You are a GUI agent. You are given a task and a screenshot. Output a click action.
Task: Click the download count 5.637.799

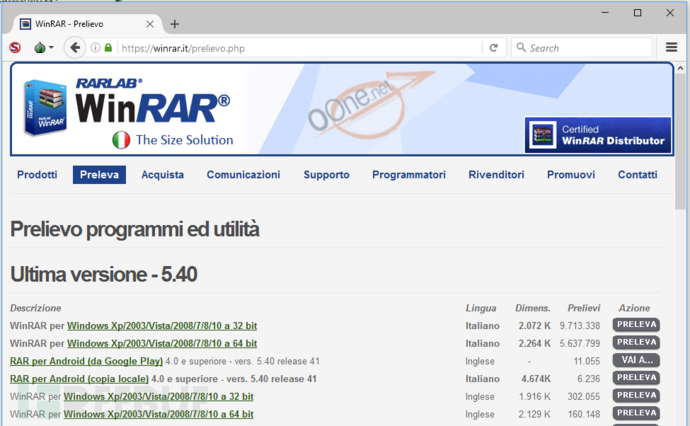tap(580, 344)
